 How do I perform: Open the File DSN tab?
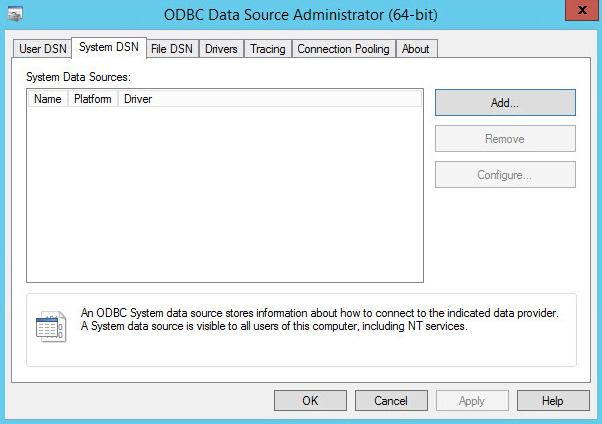coord(172,49)
